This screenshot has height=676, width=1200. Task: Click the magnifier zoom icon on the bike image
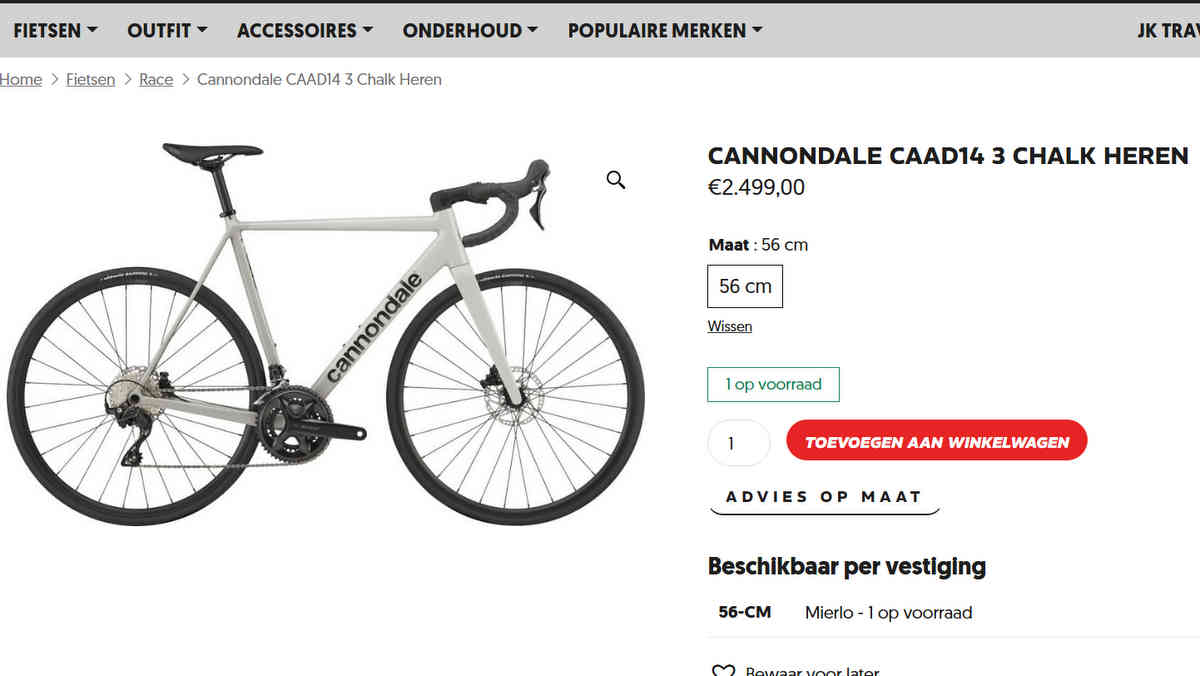coord(616,180)
